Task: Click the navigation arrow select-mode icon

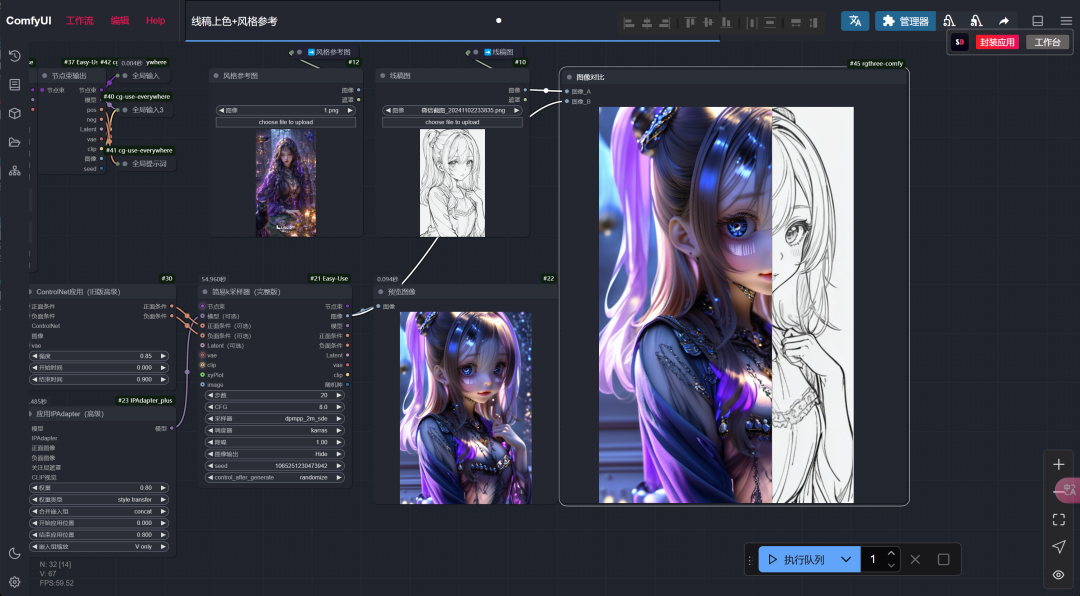Action: [1059, 547]
